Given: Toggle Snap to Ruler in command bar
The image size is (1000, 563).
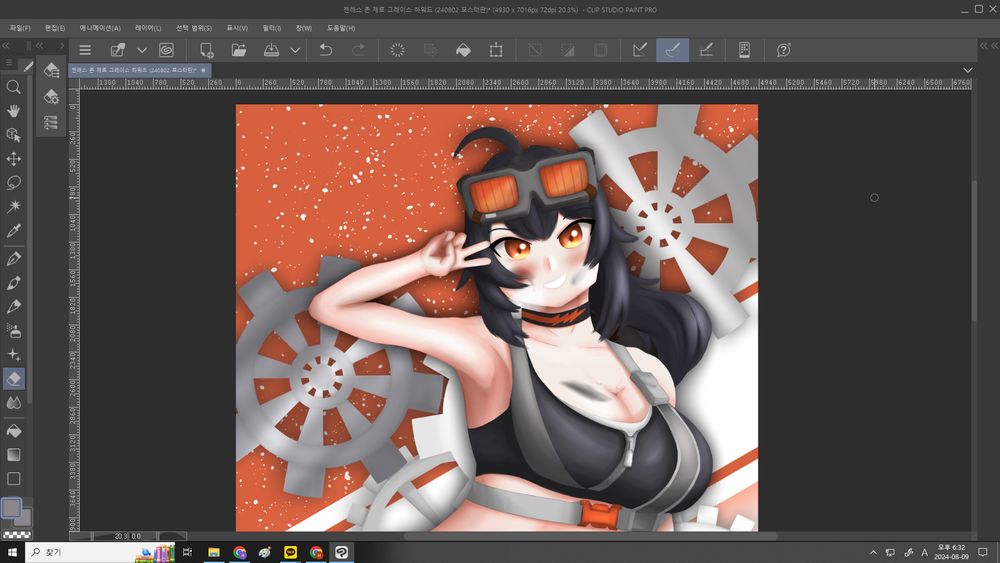Looking at the screenshot, I should point(640,50).
